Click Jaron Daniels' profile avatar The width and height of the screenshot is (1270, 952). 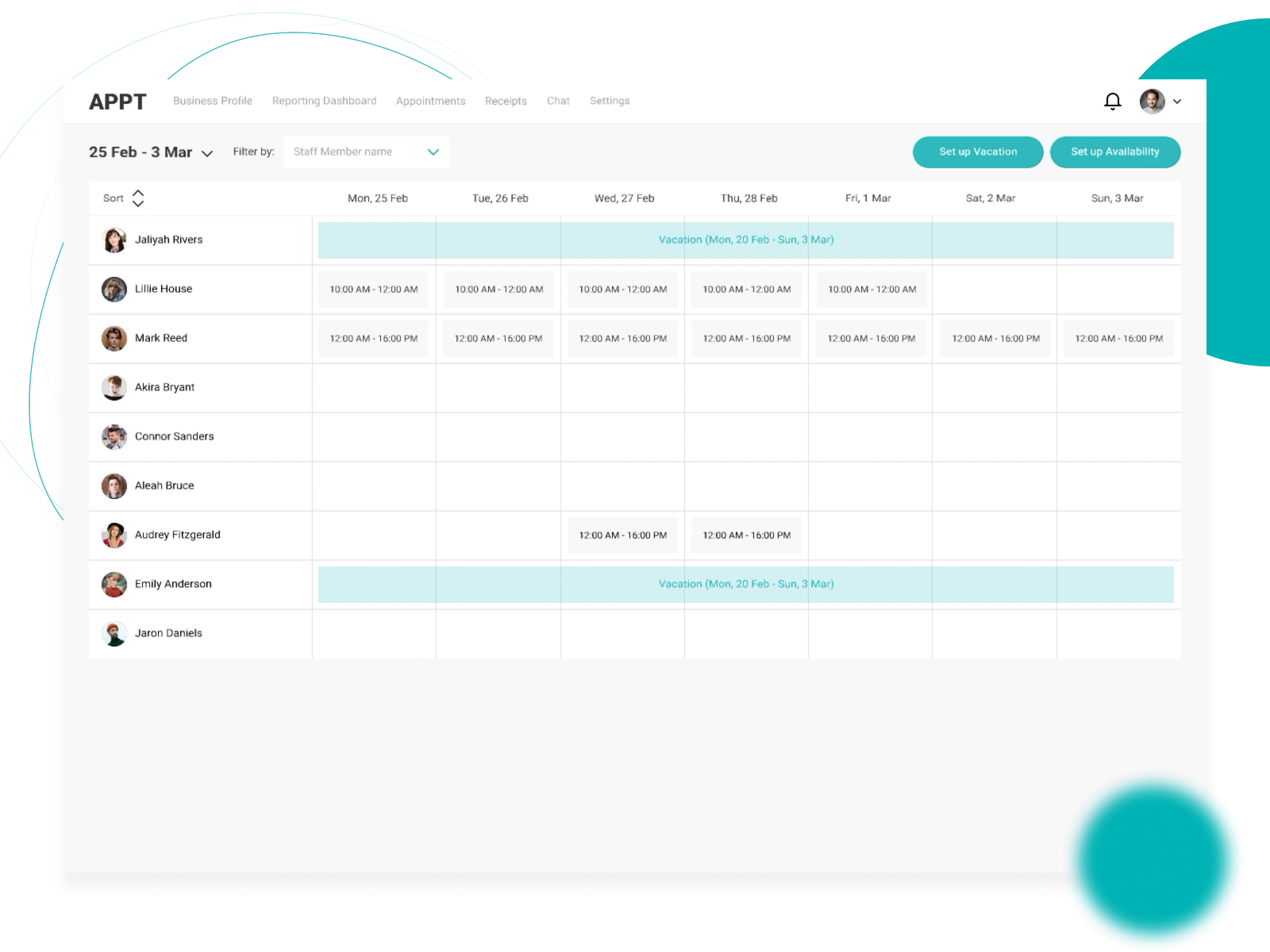(114, 633)
